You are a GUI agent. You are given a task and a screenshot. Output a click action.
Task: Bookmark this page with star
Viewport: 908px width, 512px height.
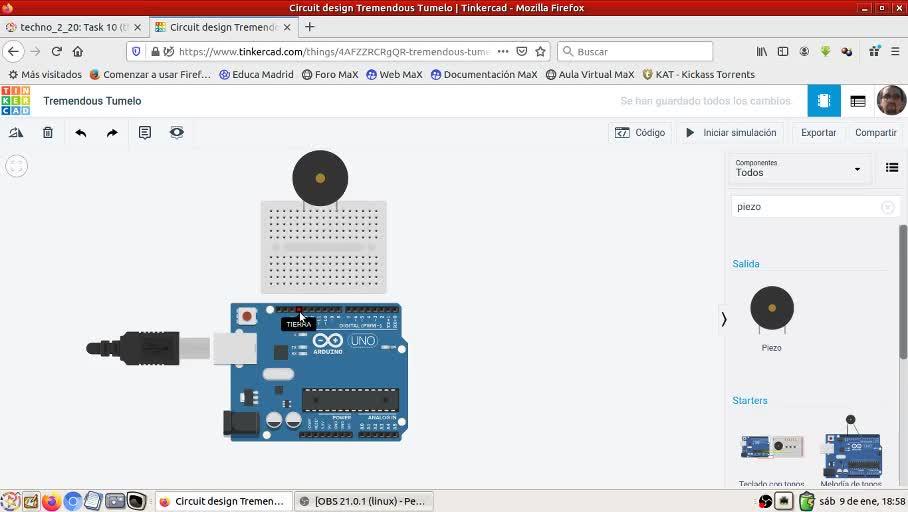click(540, 52)
